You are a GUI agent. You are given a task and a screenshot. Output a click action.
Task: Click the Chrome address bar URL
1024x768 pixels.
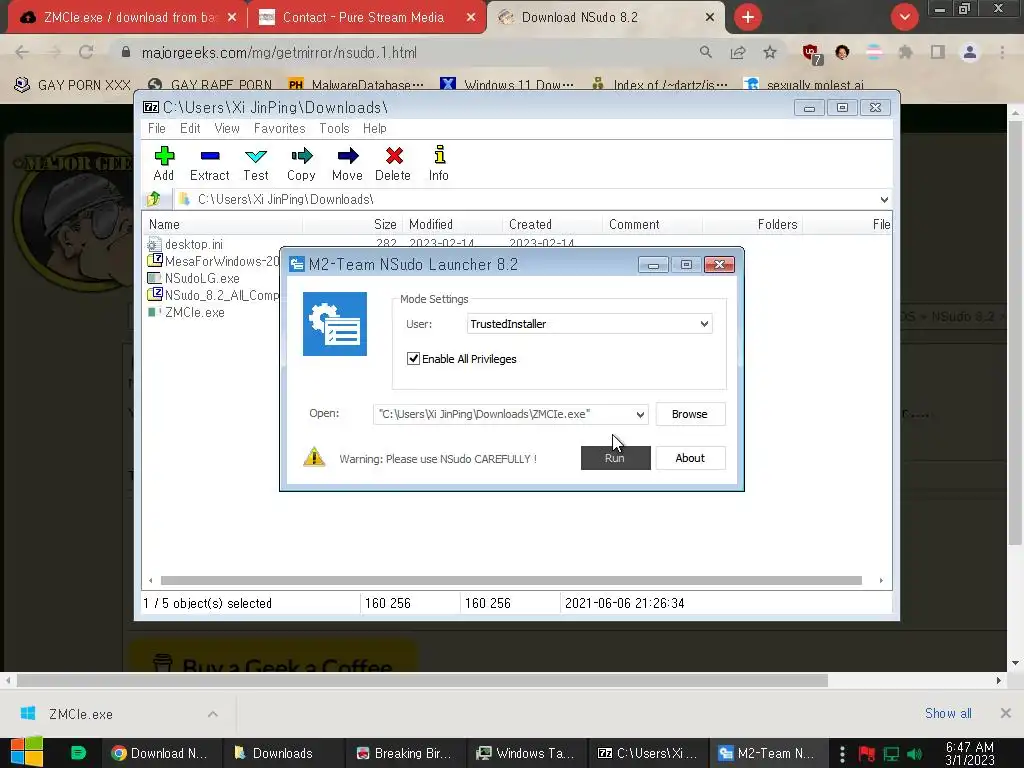pos(279,52)
